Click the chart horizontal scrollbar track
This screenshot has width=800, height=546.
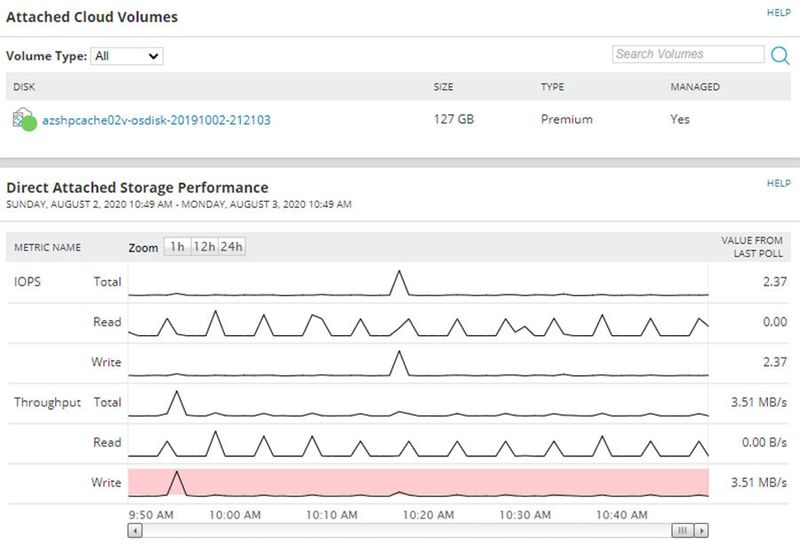[x=407, y=531]
